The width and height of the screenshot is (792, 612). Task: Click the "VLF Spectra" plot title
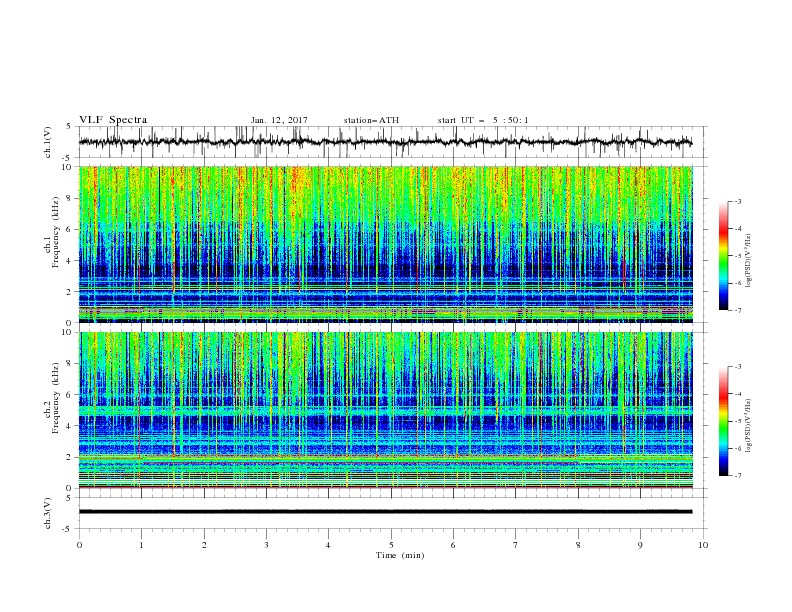113,120
